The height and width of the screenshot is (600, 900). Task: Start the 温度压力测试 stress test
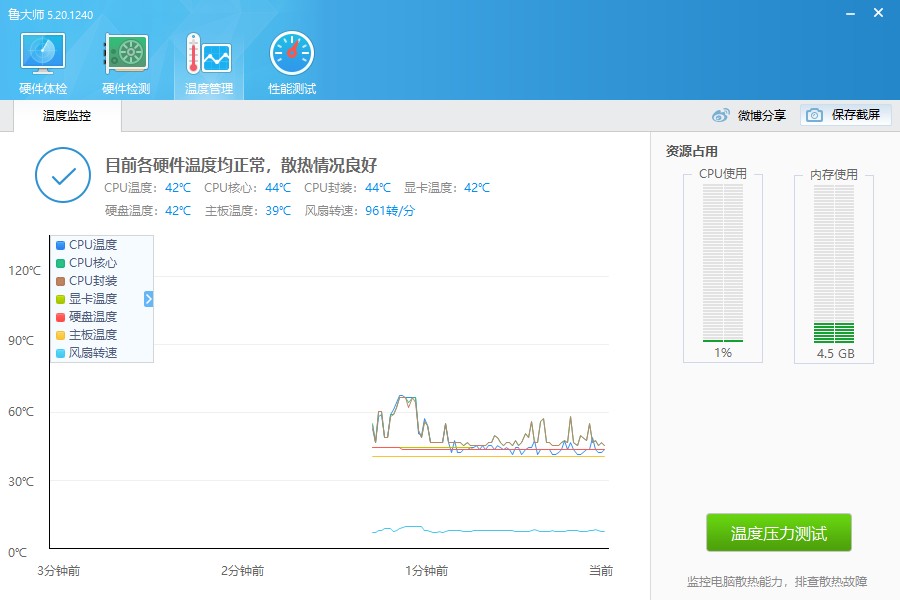coord(779,532)
